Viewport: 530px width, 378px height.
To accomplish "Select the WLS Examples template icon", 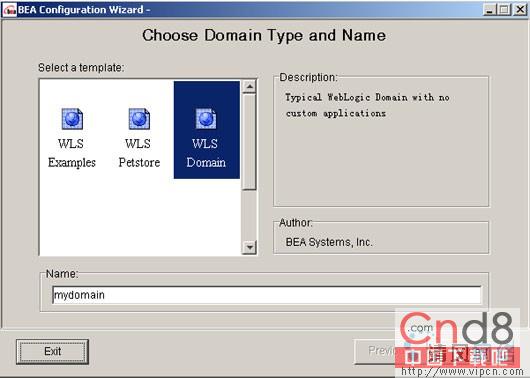I will coord(72,119).
